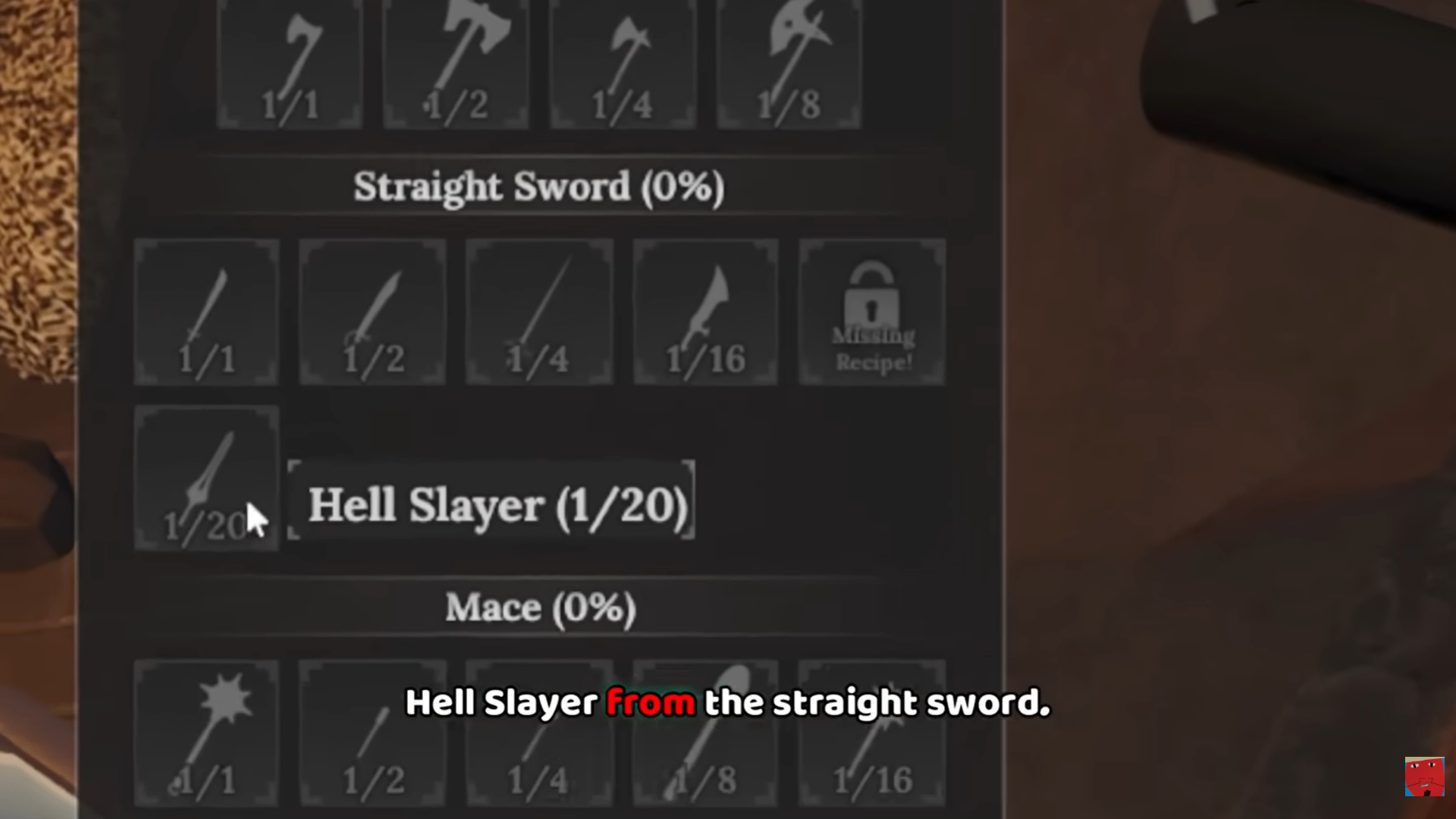Viewport: 1456px width, 819px height.
Task: Click the Straight Sword (0%) category header
Action: click(x=539, y=187)
